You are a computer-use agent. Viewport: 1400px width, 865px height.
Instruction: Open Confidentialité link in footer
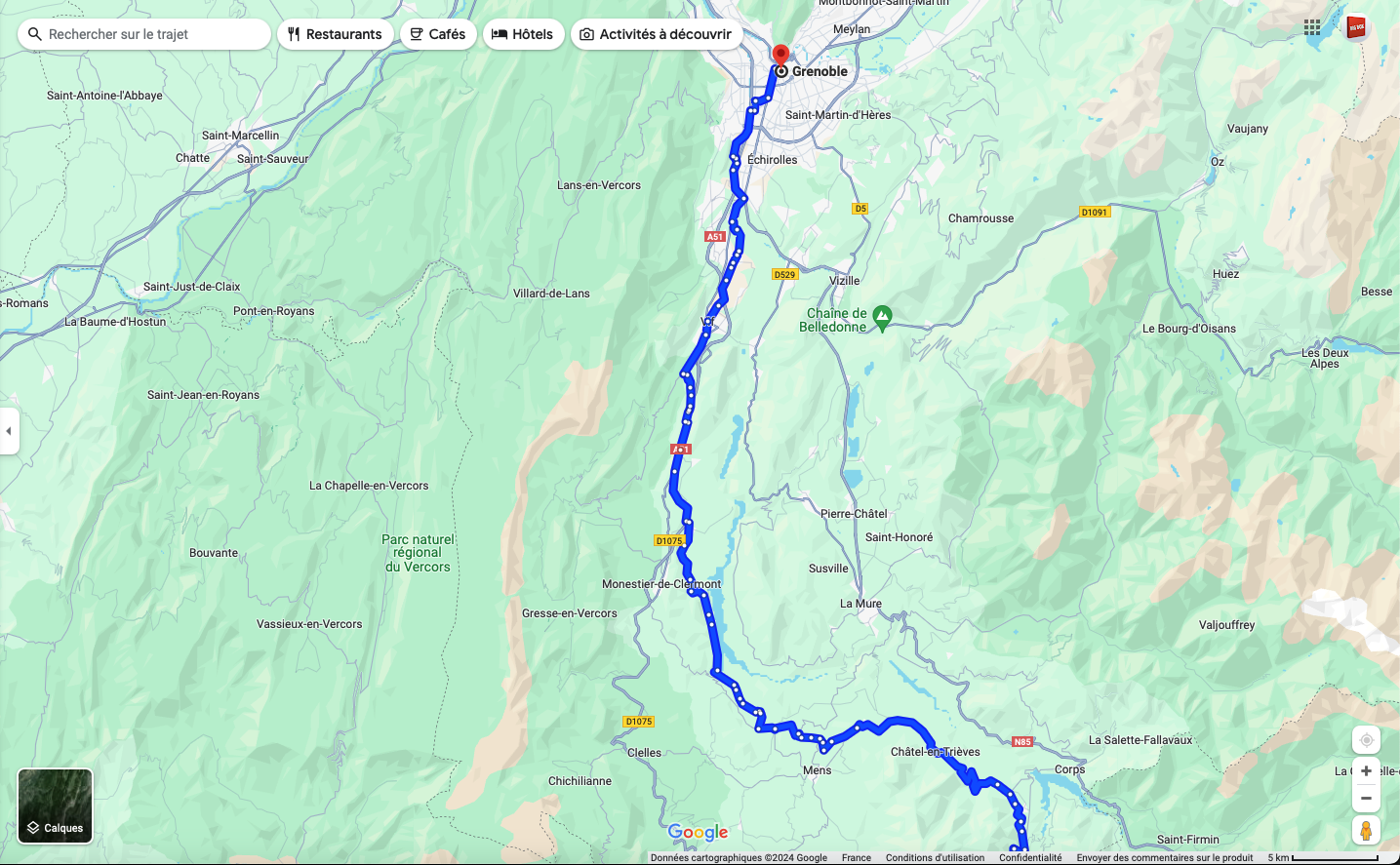click(1030, 858)
